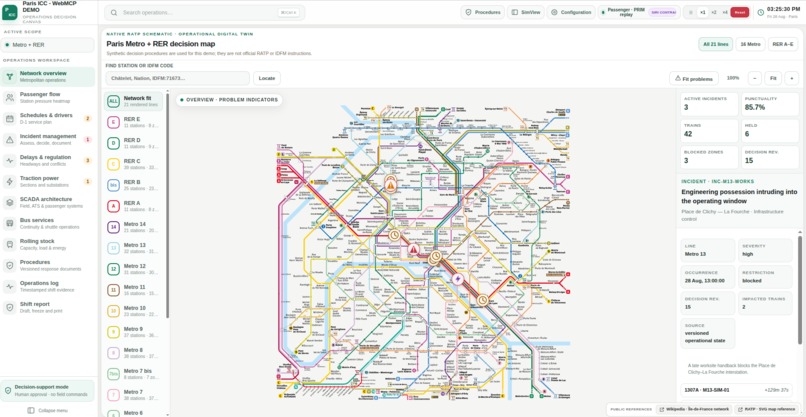Open the Wikipedia Île-de-France network reference link
Screen dimensions: 806x417
[x=694, y=409]
